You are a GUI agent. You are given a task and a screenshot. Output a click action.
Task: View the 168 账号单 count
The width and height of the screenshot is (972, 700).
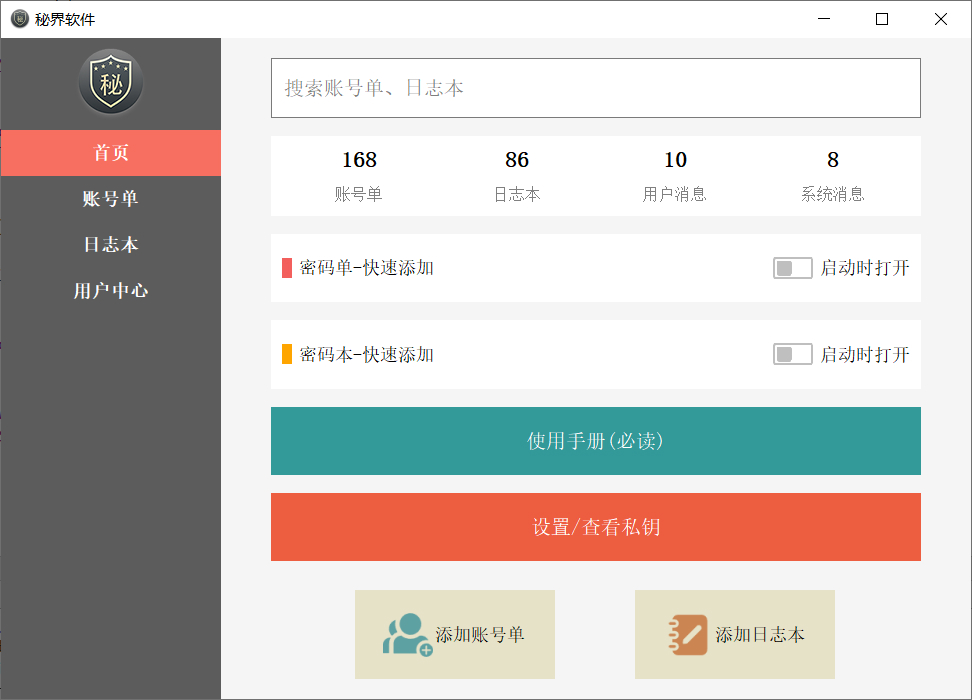[x=359, y=175]
